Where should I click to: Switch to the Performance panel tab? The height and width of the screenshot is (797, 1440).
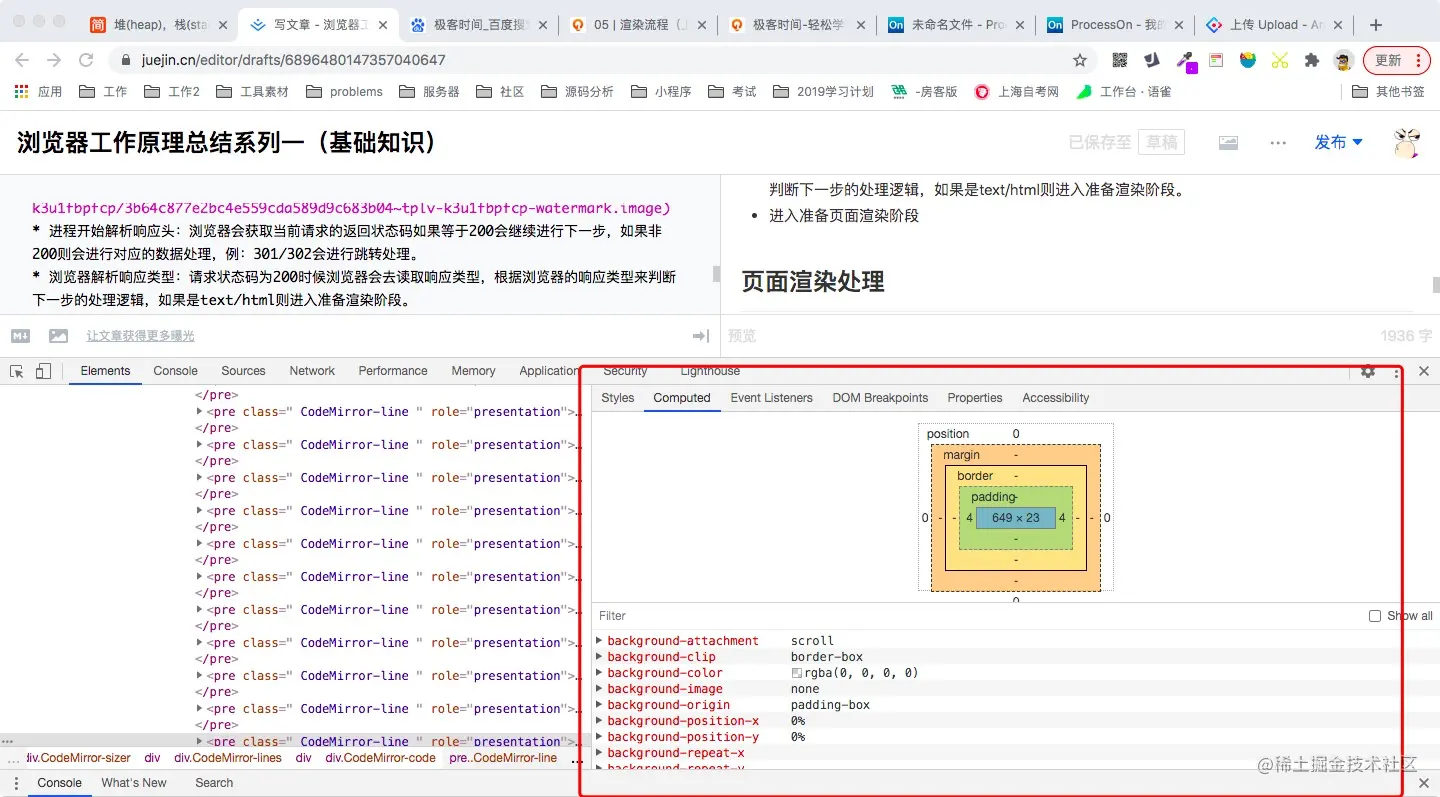393,371
